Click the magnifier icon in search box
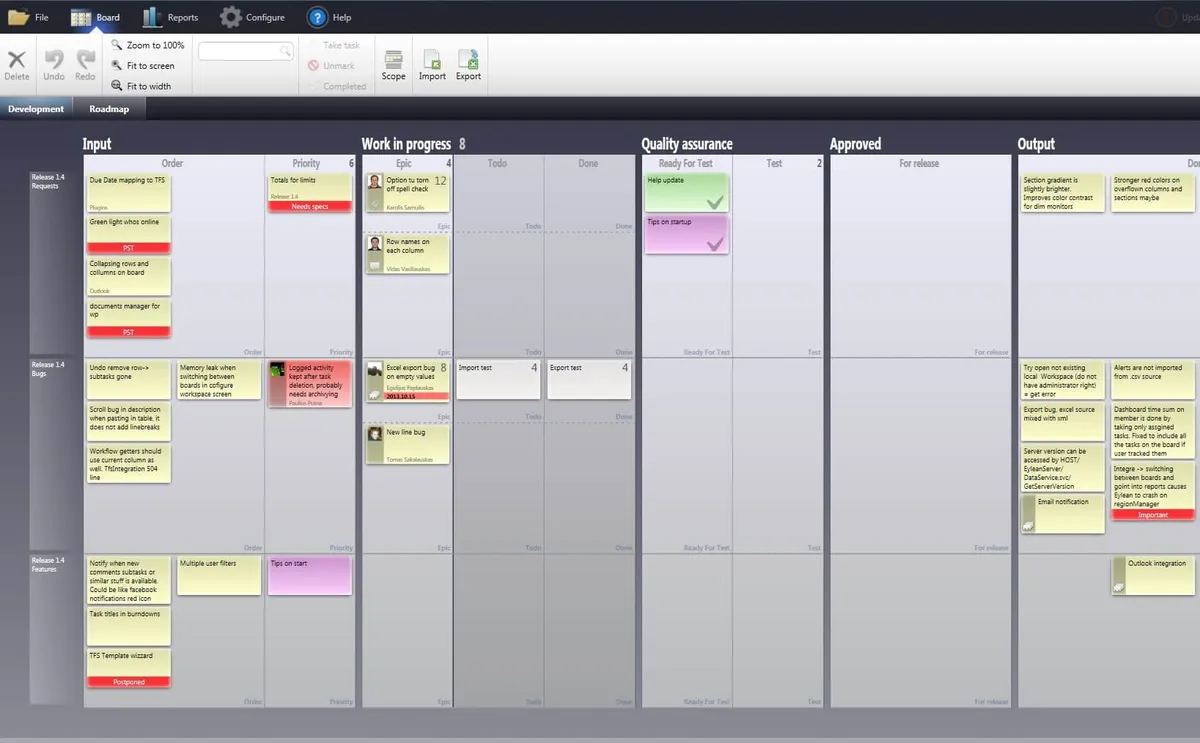 [285, 51]
